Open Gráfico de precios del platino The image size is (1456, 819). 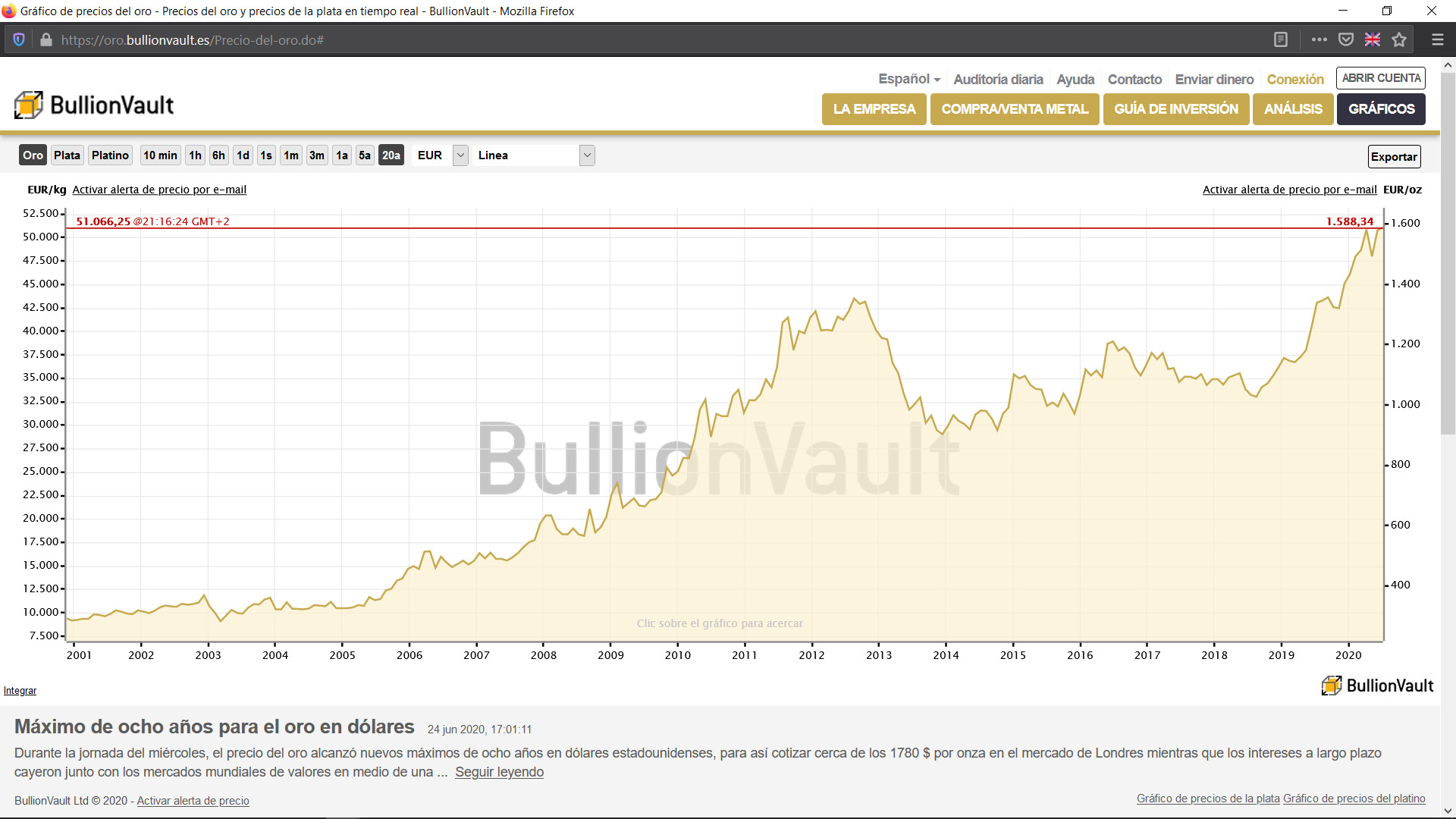[x=1354, y=799]
